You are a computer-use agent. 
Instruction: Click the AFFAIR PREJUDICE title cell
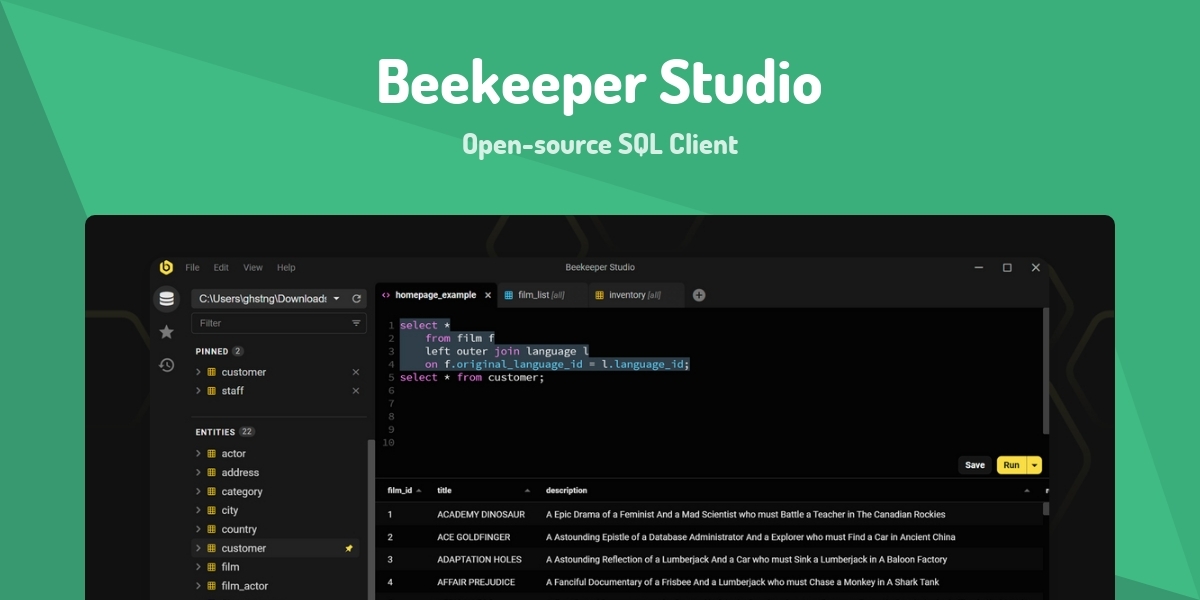(x=477, y=582)
